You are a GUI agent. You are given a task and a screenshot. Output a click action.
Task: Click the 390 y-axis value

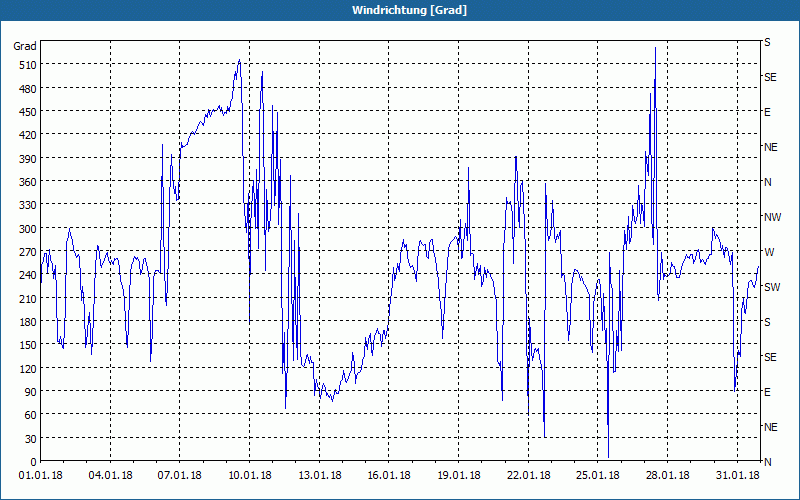click(x=28, y=159)
